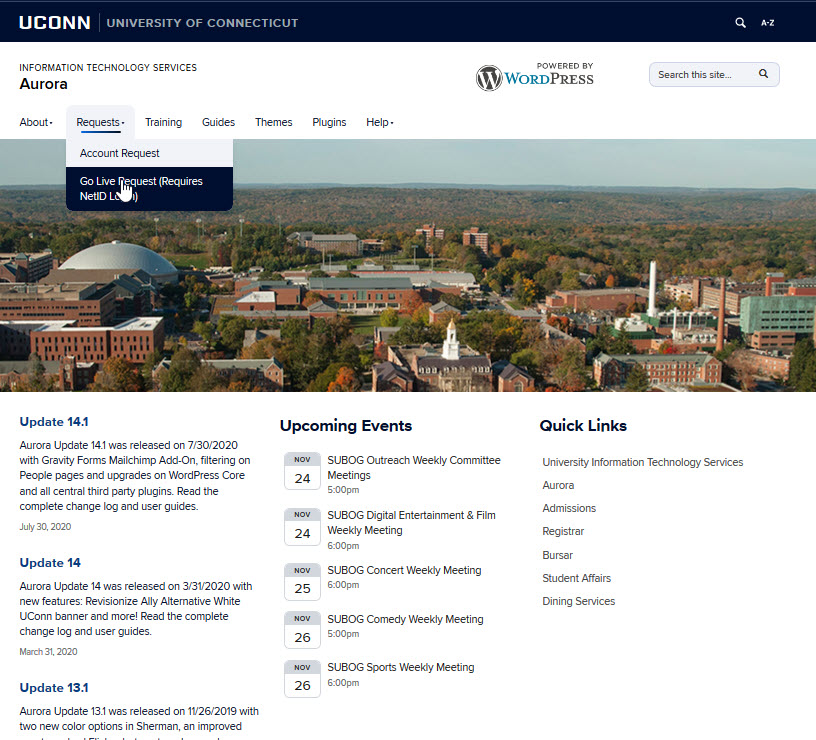
Task: Click the Aurora site title
Action: 44,84
